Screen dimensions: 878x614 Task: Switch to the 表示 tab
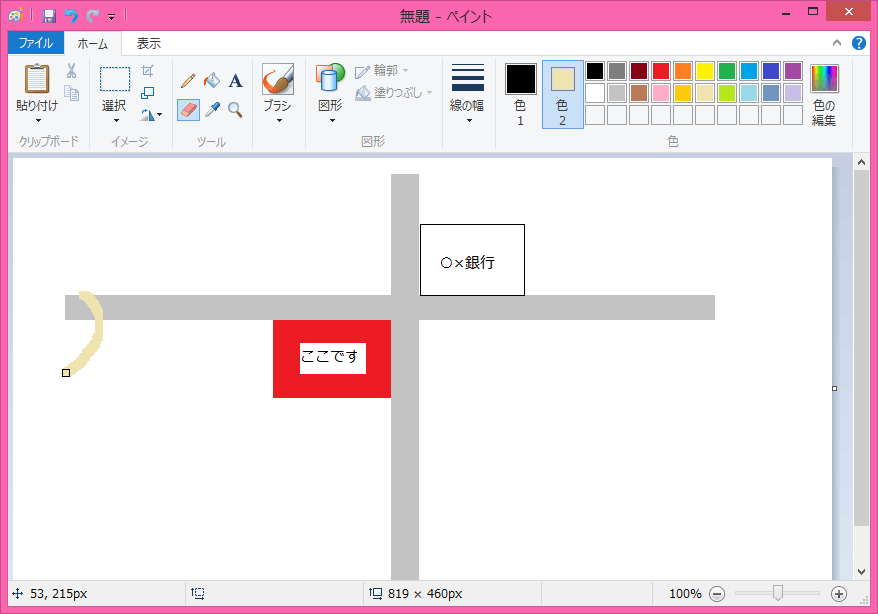coord(148,43)
